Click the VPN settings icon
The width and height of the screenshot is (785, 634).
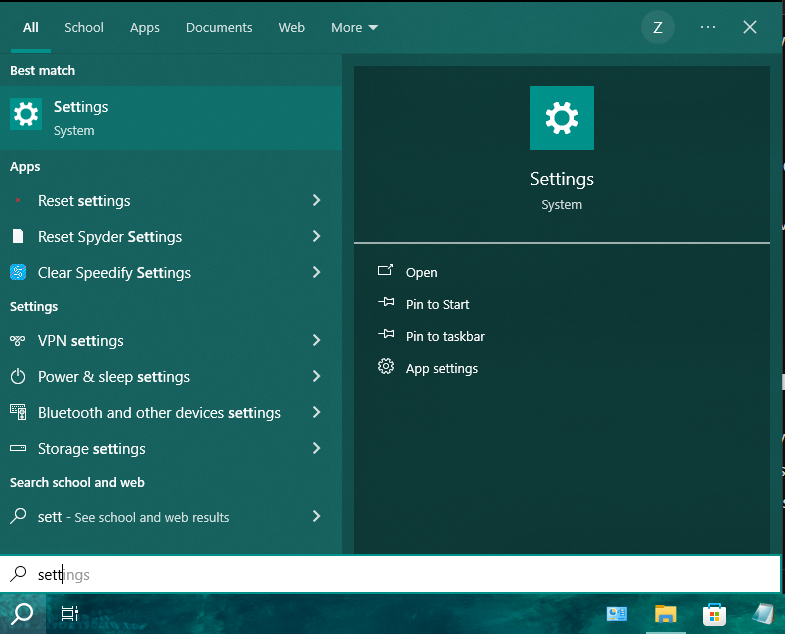[18, 341]
